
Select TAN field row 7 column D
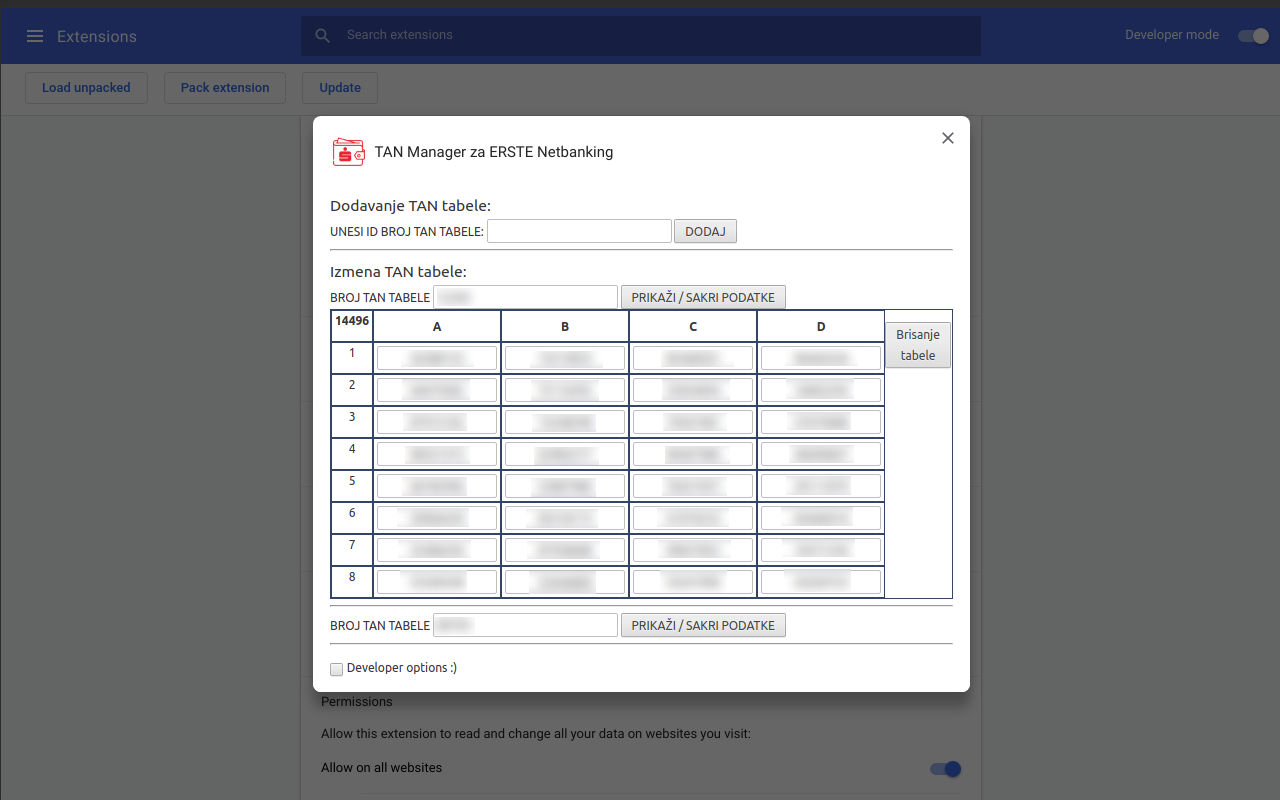coord(821,550)
